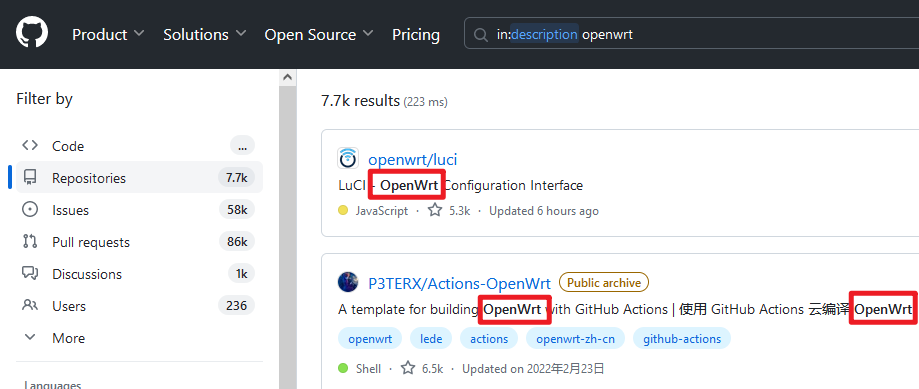The width and height of the screenshot is (919, 389).
Task: Click the lede topic tag
Action: point(431,339)
